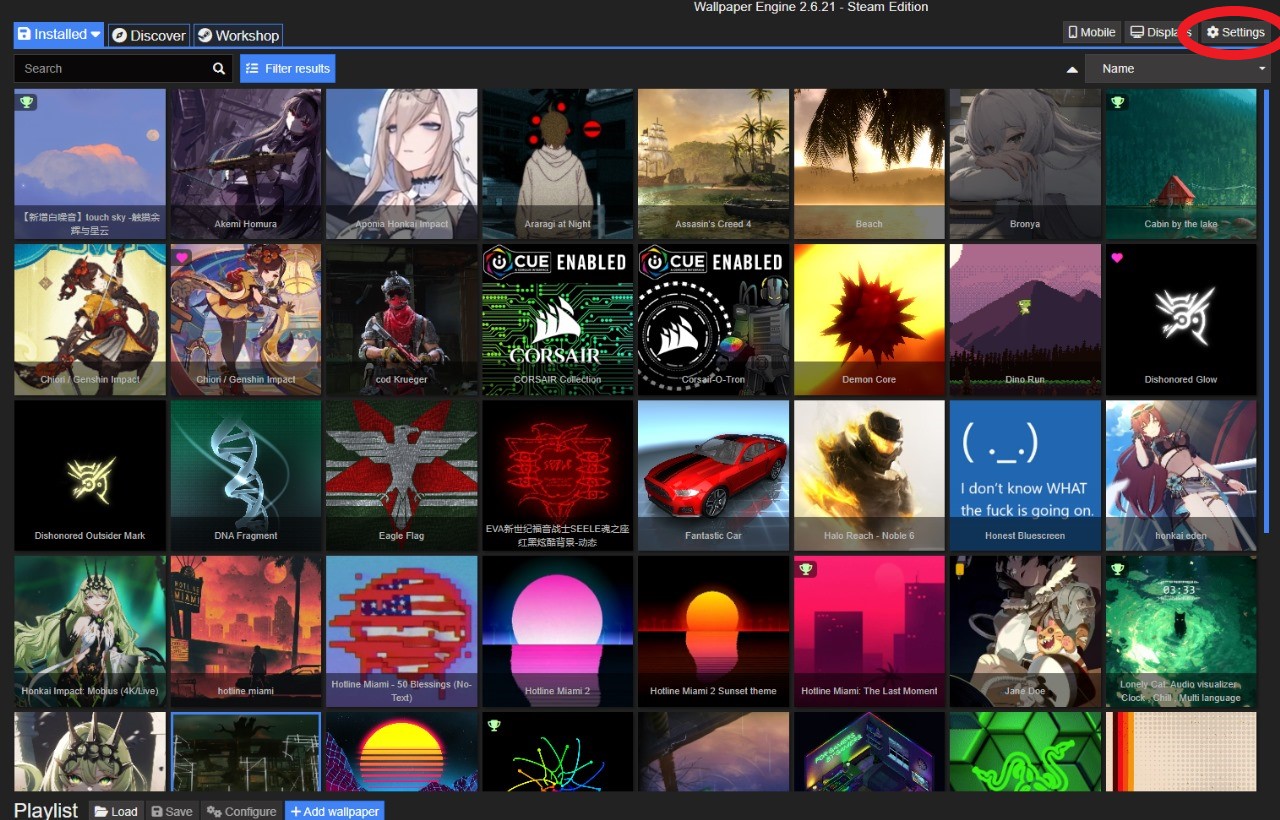This screenshot has height=820, width=1280.
Task: Select Dishonored Outsider Mark wallpaper
Action: click(x=90, y=476)
